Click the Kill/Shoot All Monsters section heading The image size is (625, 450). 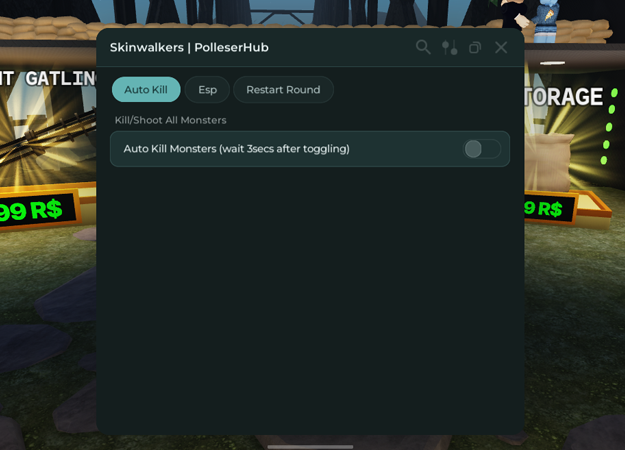pyautogui.click(x=171, y=120)
